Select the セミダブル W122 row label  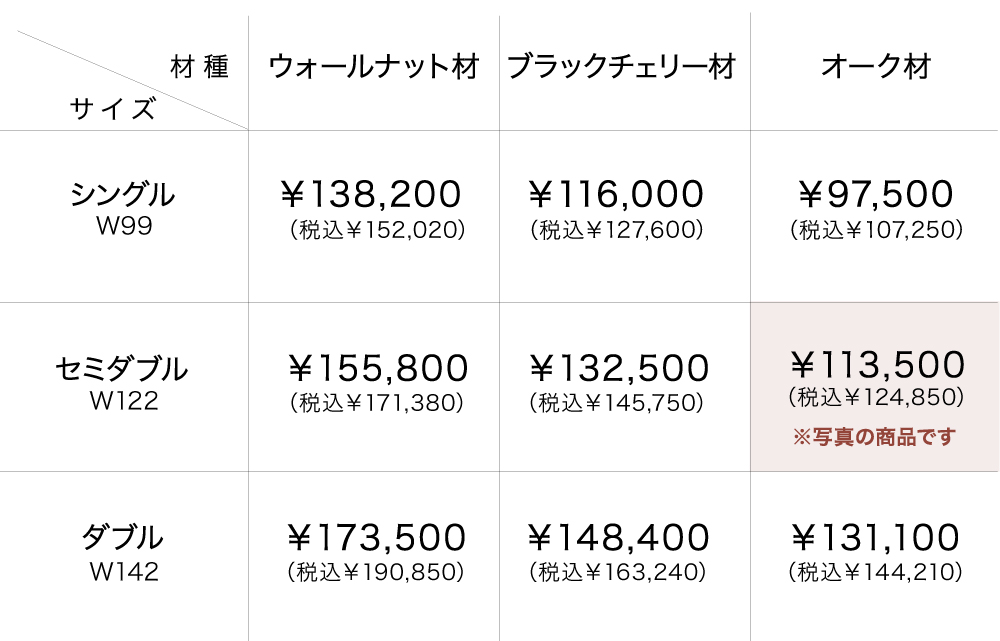coord(122,384)
